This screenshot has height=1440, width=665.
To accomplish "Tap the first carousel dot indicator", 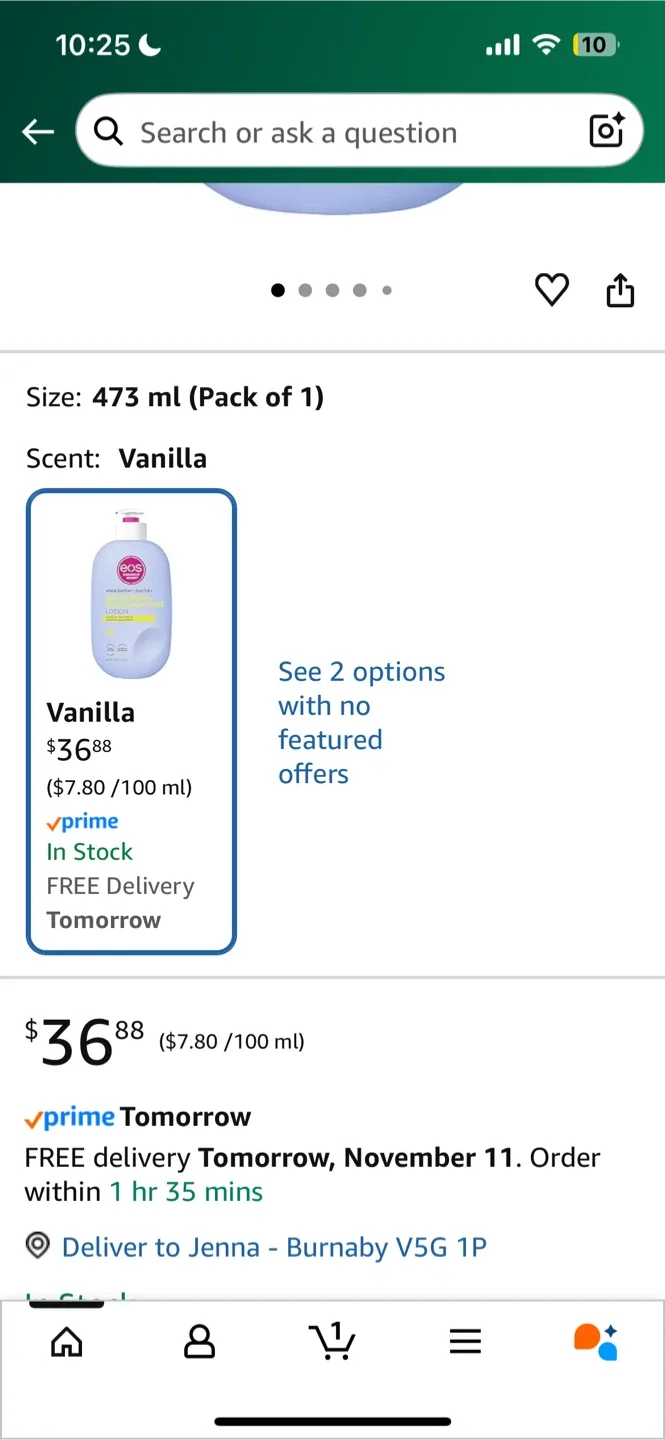I will [x=278, y=290].
